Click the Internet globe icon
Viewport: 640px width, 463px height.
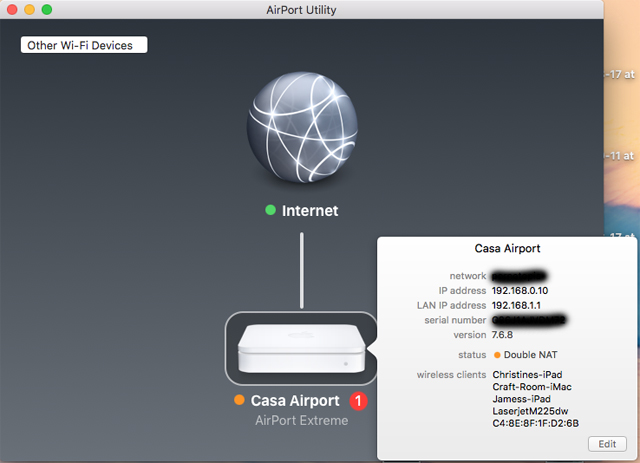click(302, 127)
